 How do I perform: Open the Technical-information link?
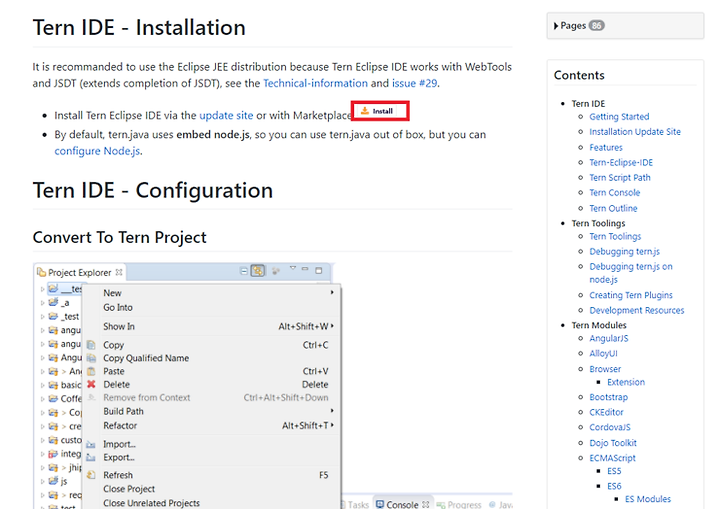(x=315, y=83)
